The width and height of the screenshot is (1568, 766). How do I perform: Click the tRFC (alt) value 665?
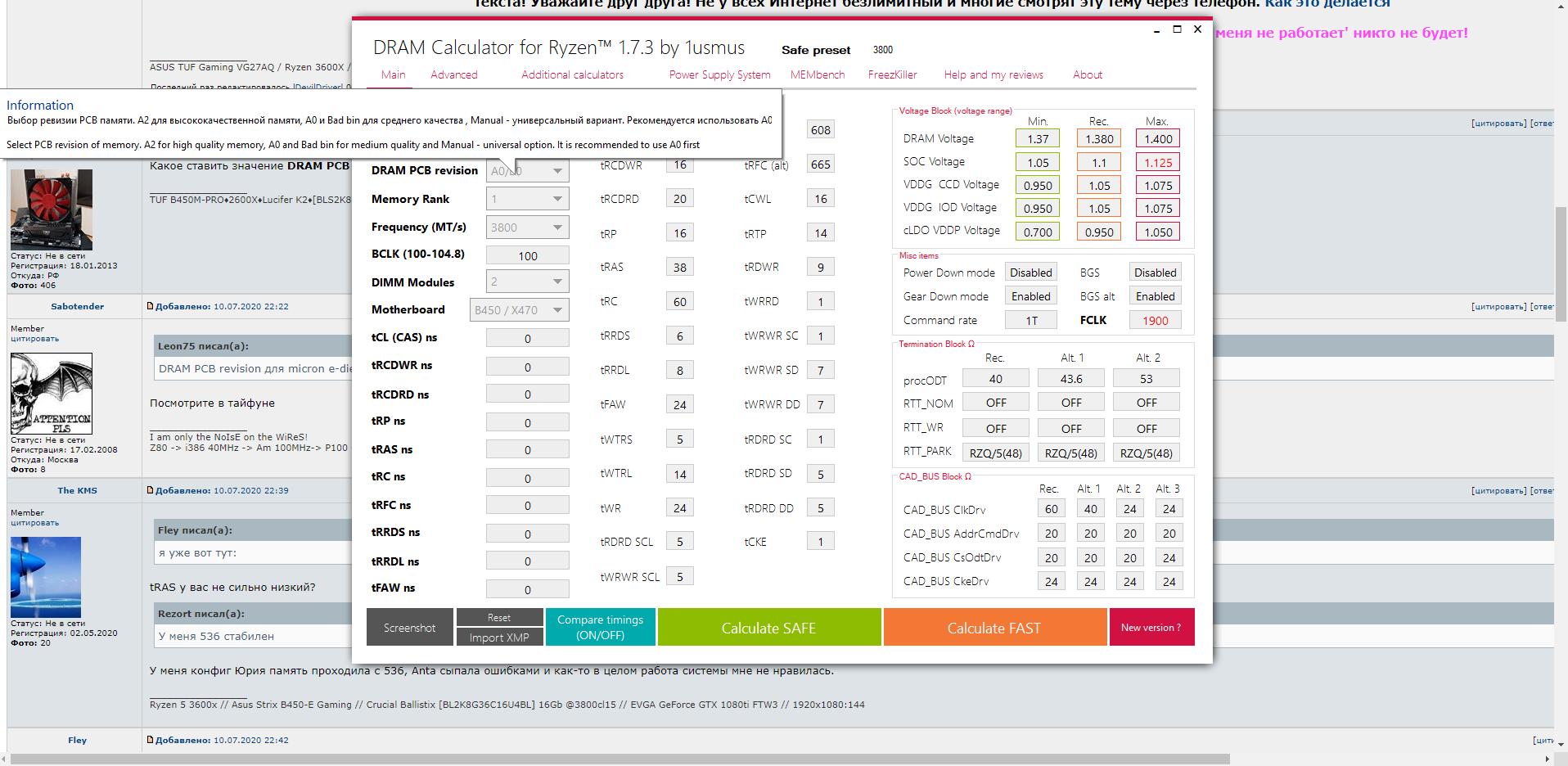[x=821, y=164]
